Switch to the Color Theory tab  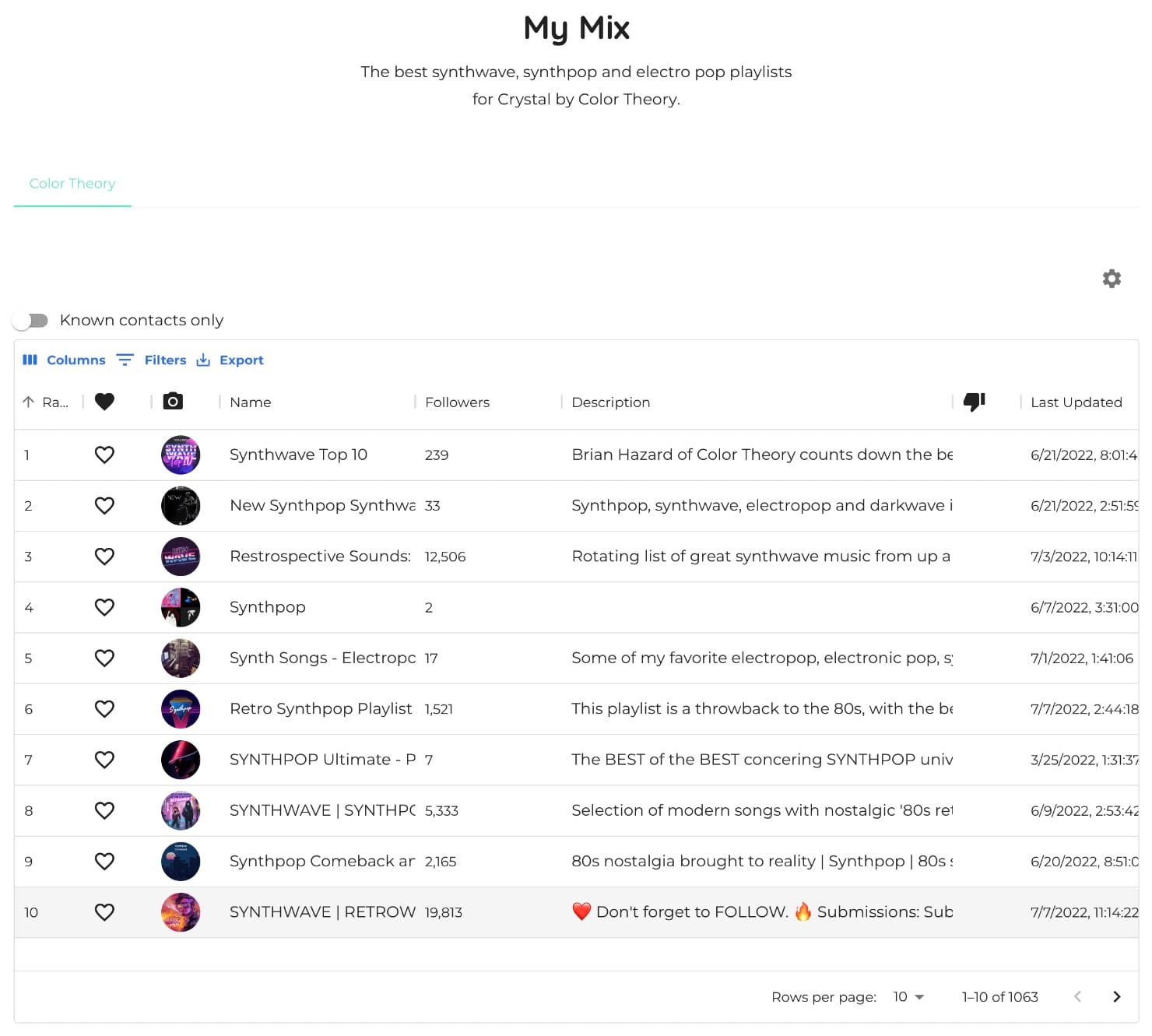coord(72,184)
